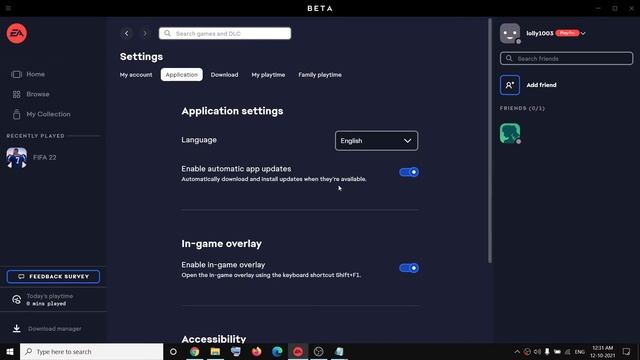Click the taskbar search box
Image resolution: width=640 pixels, height=360 pixels.
click(91, 351)
